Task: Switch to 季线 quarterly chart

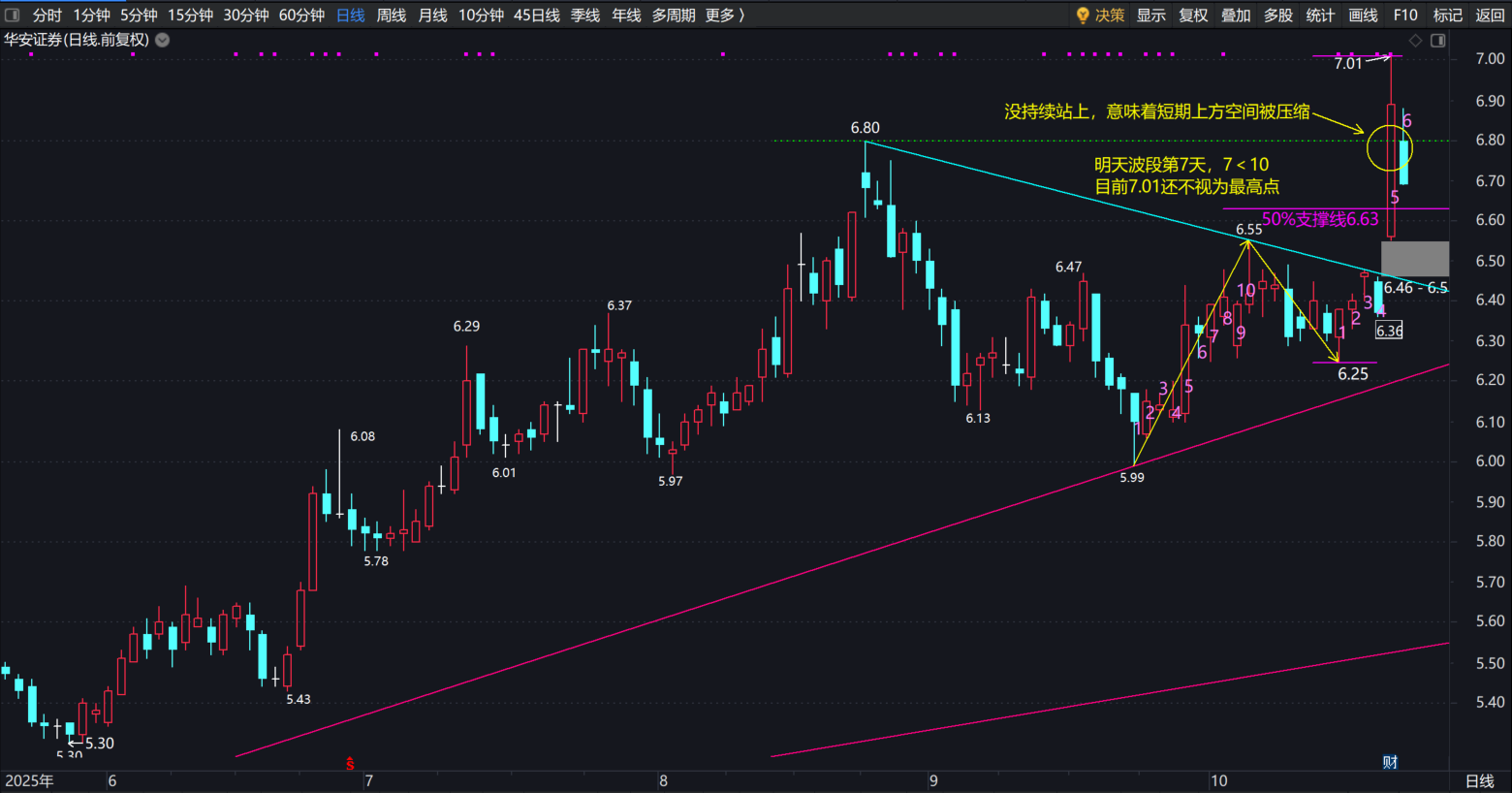Action: click(585, 16)
